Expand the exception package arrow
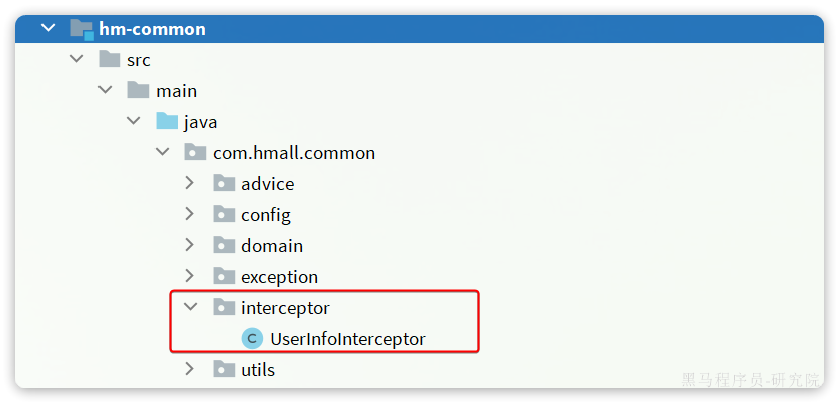The width and height of the screenshot is (839, 405). click(x=191, y=277)
